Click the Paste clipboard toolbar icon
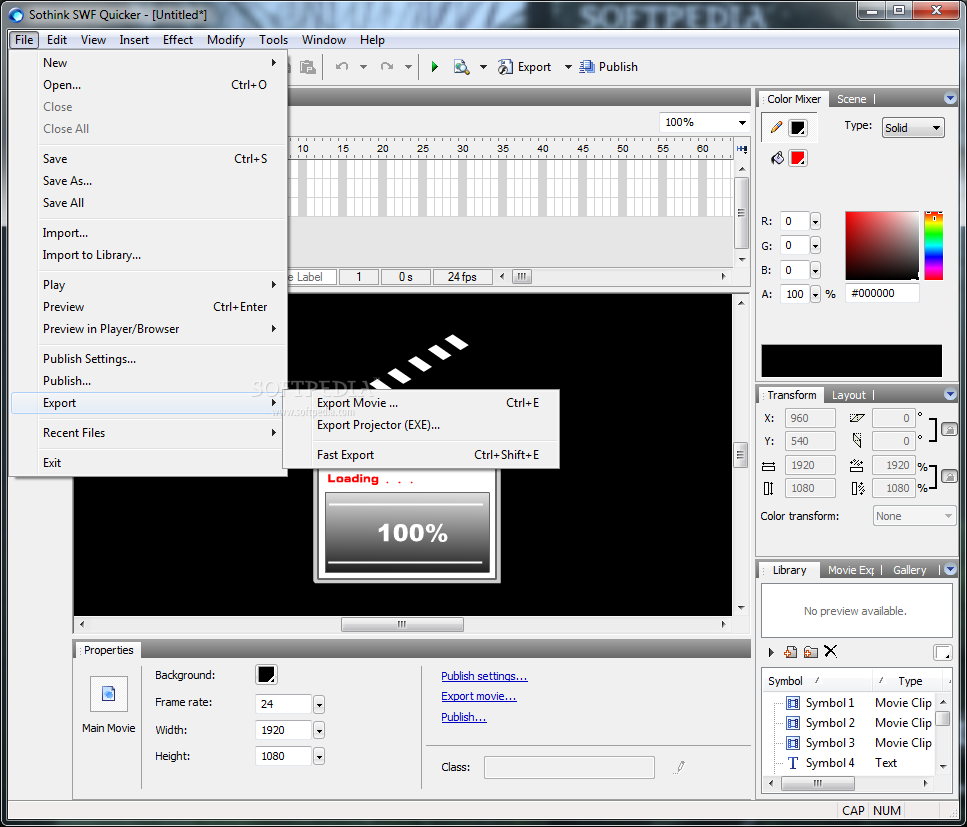The width and height of the screenshot is (967, 827). coord(308,67)
